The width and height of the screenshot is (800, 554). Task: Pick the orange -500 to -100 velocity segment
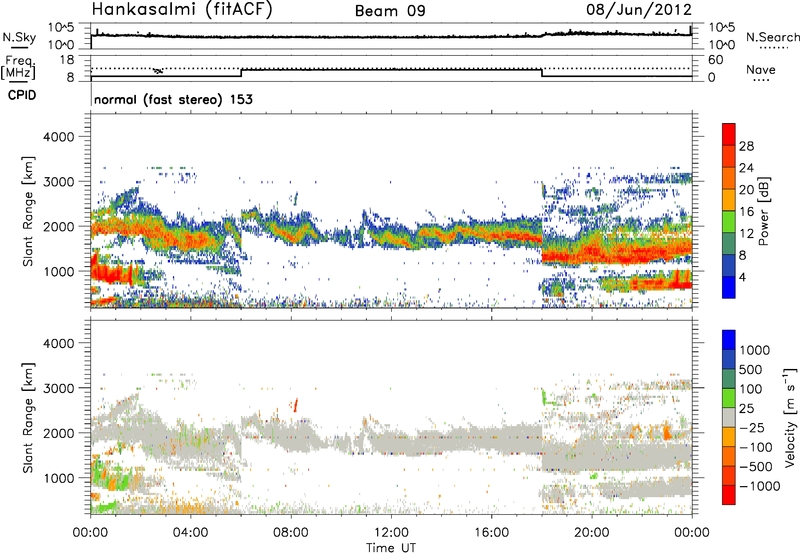[729, 456]
